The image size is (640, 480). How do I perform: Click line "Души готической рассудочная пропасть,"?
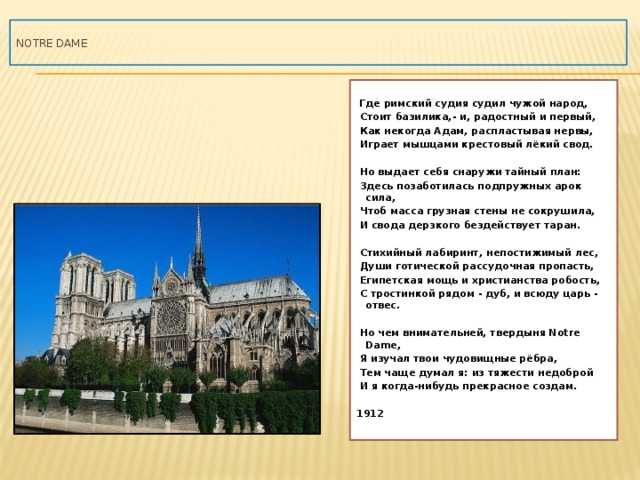coord(477,266)
